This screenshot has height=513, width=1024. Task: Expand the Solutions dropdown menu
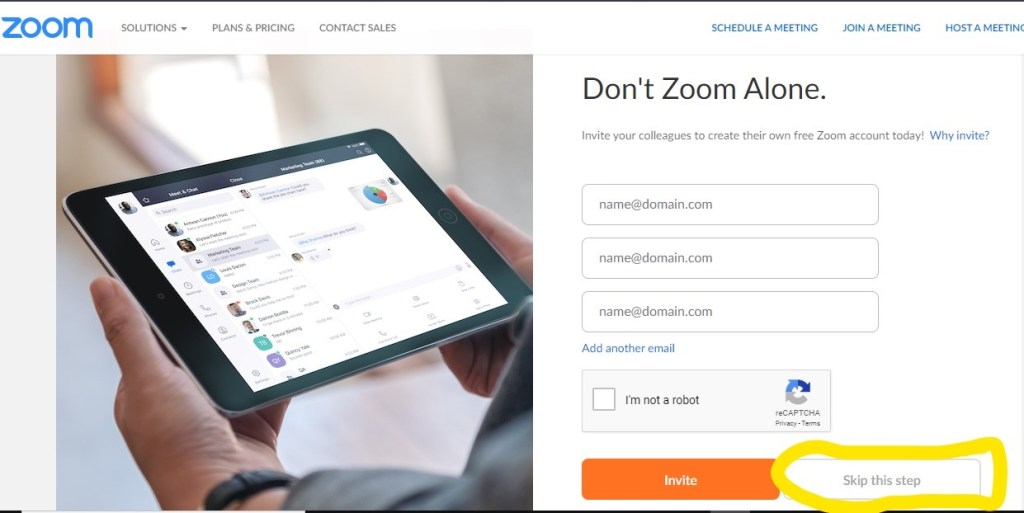pyautogui.click(x=154, y=28)
